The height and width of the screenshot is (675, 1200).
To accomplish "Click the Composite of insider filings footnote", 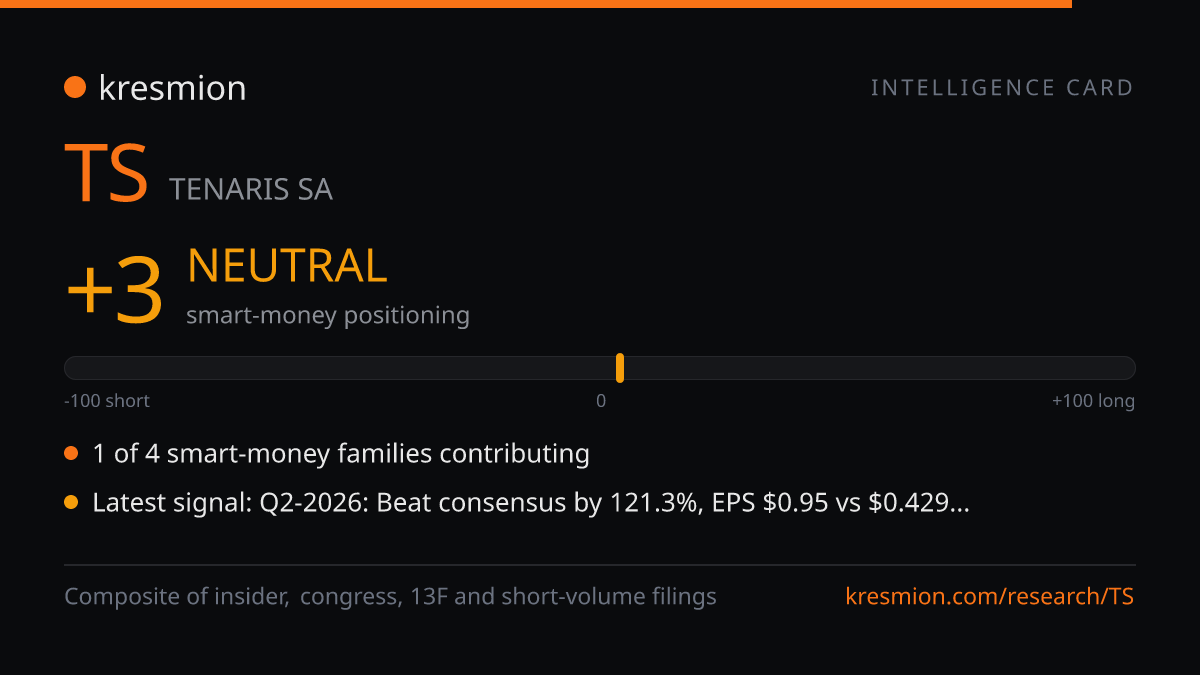I will click(390, 597).
